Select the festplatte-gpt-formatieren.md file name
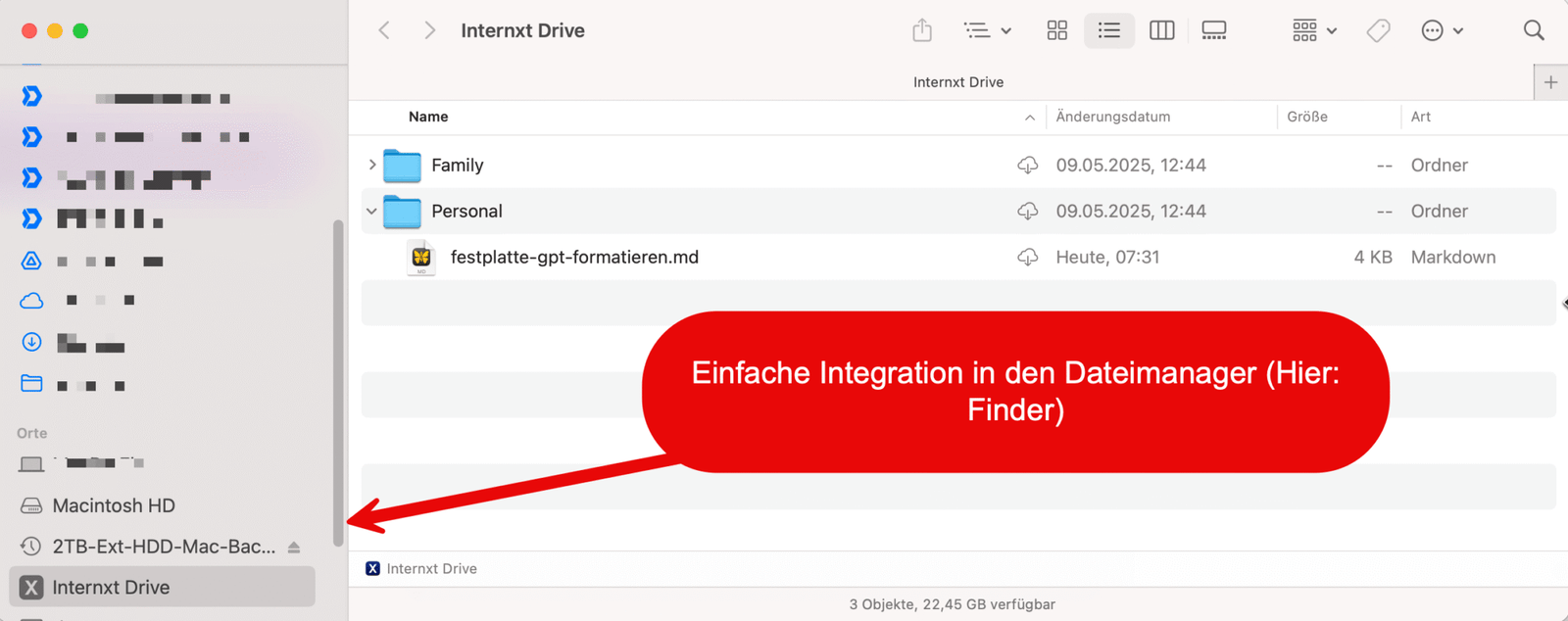The width and height of the screenshot is (1568, 621). [574, 258]
